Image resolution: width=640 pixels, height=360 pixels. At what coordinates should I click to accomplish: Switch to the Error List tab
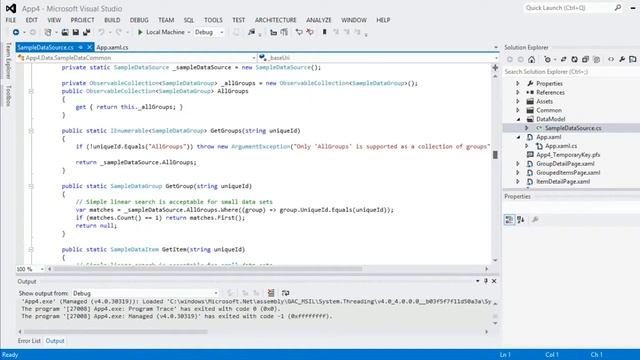(x=29, y=341)
